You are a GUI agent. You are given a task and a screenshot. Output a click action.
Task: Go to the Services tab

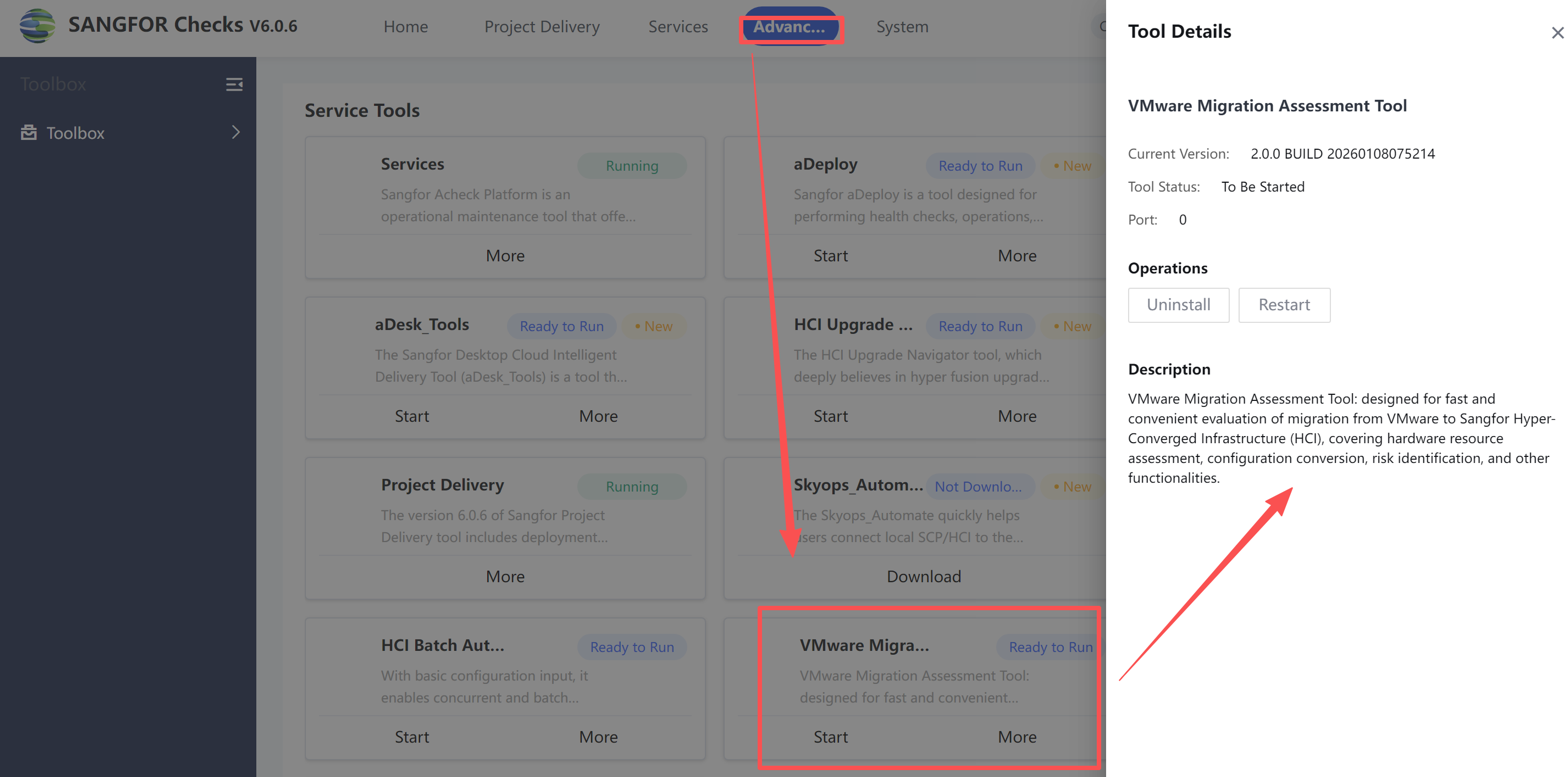tap(678, 27)
